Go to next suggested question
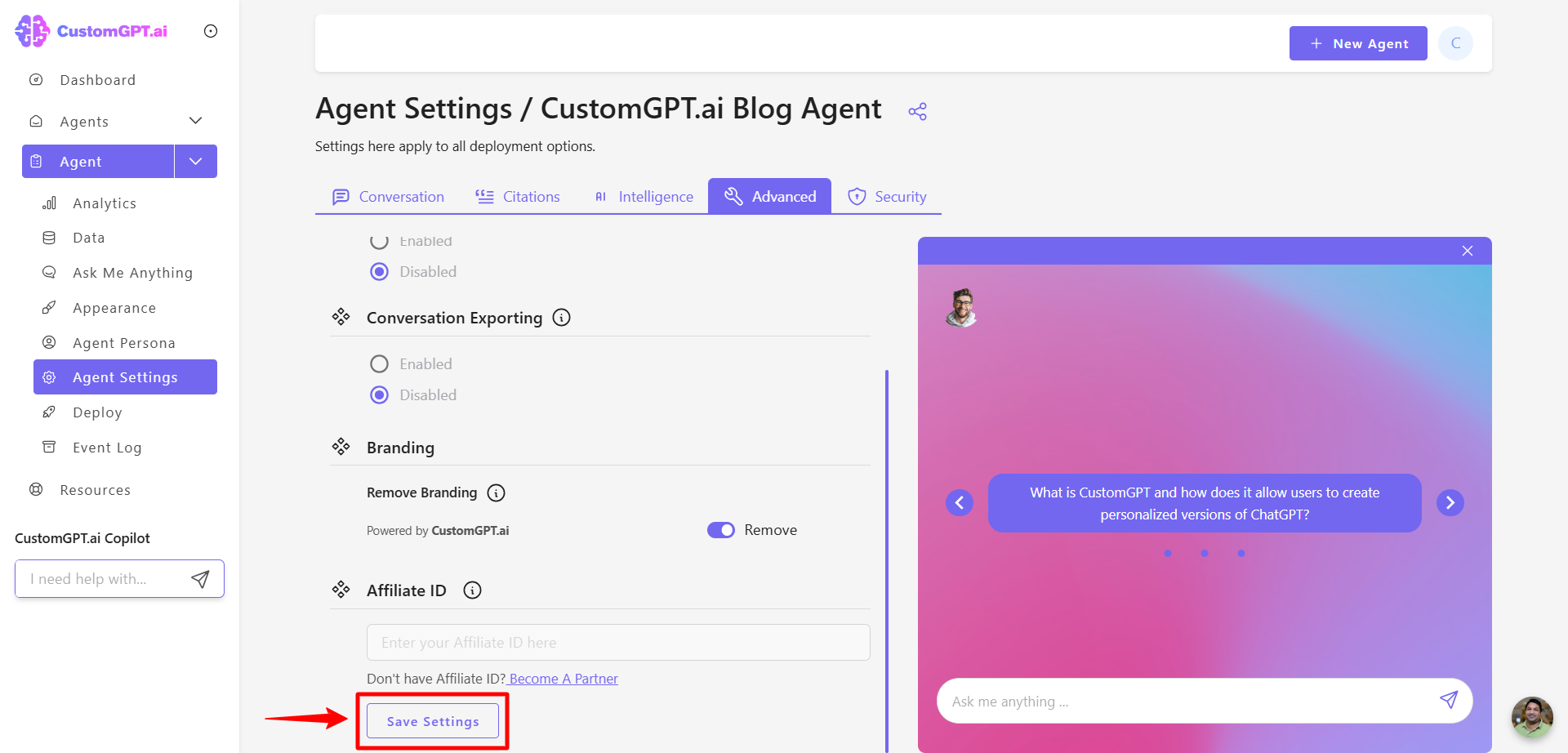The height and width of the screenshot is (753, 1568). point(1450,502)
